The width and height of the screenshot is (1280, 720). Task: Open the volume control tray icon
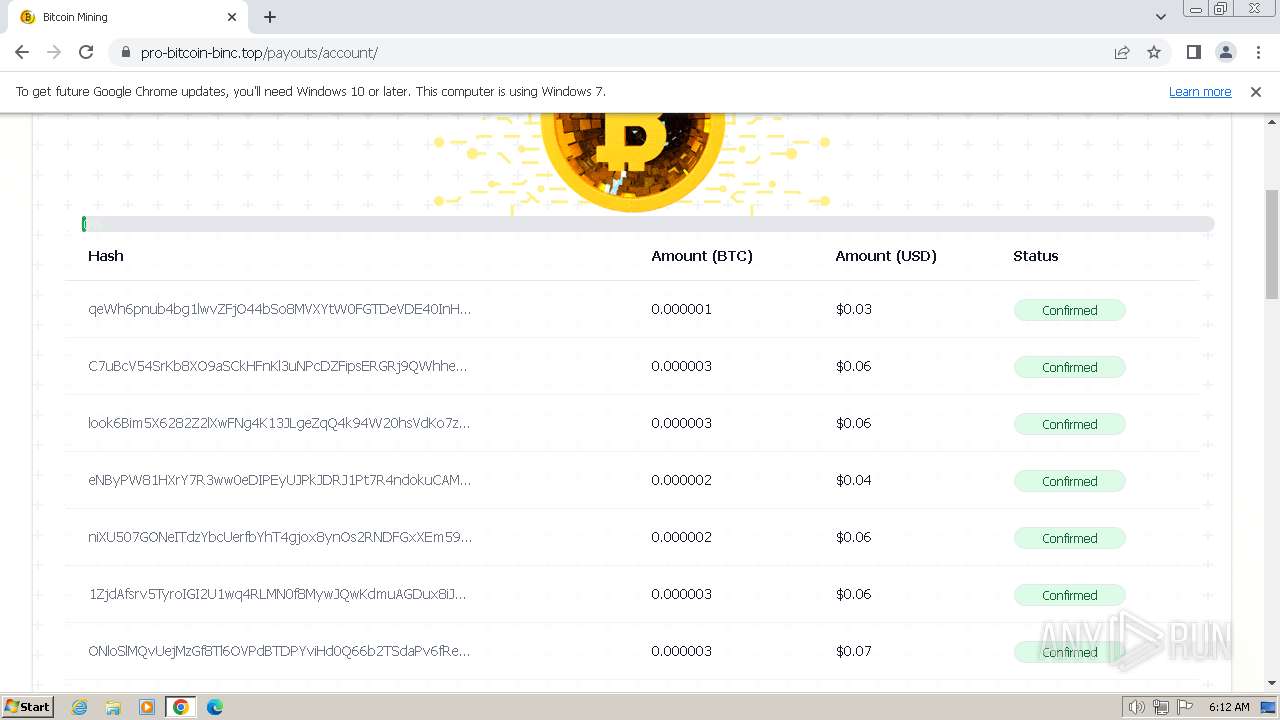[1136, 707]
